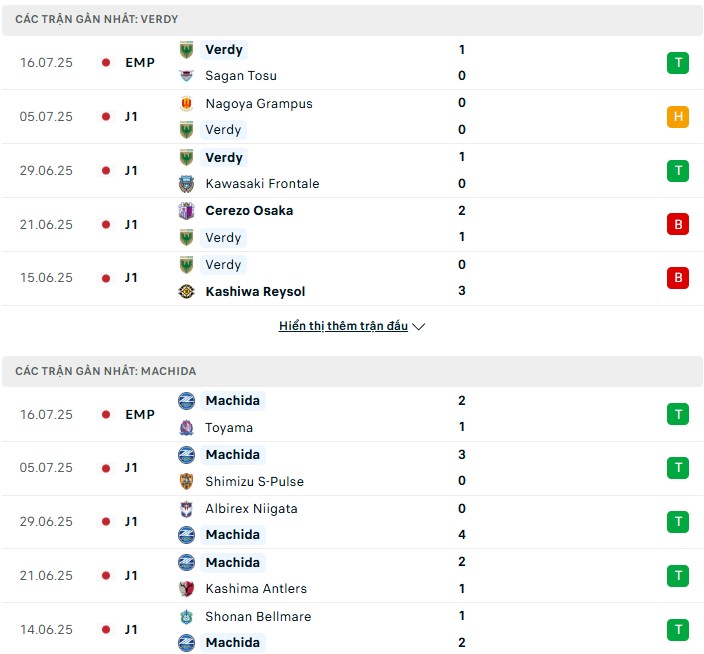Image resolution: width=704 pixels, height=654 pixels.
Task: Click the Shonan Bellmare team logo
Action: (186, 617)
